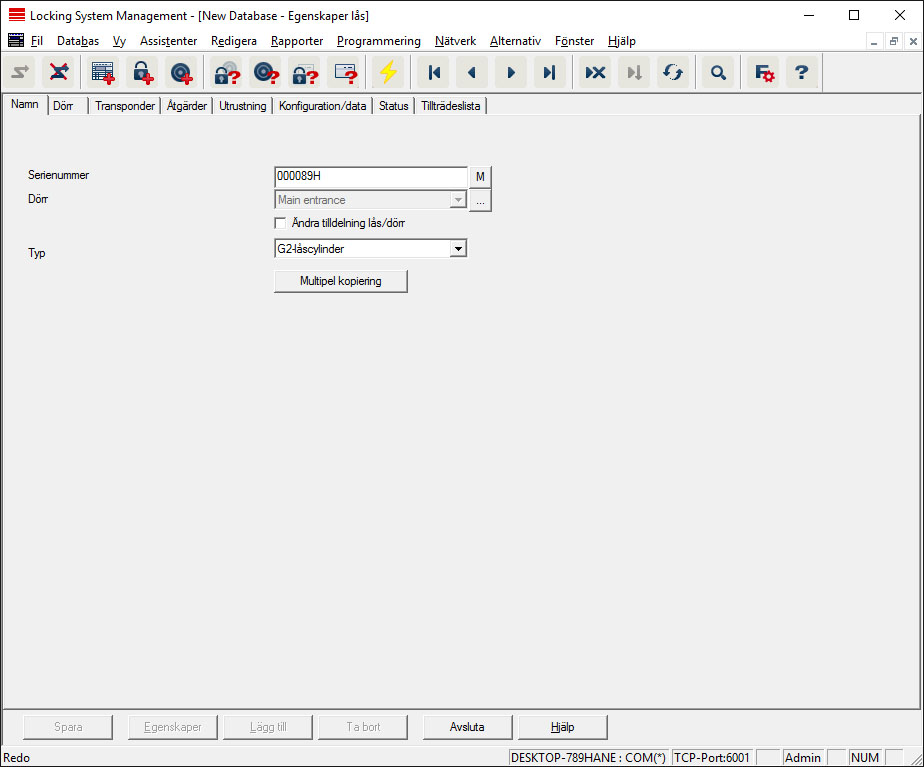Go to the next record arrow
The image size is (924, 767).
(x=511, y=73)
